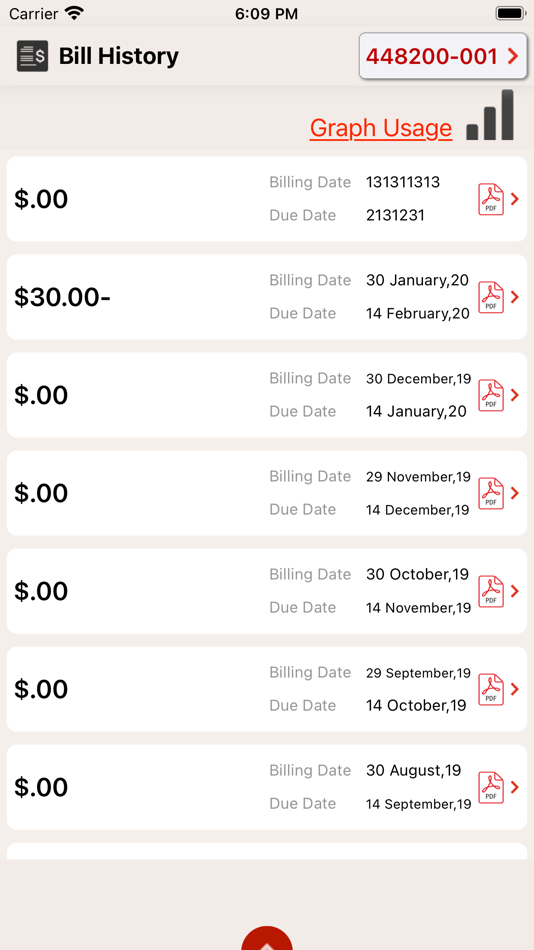Tap the Bill History title
The width and height of the screenshot is (534, 950).
point(119,56)
